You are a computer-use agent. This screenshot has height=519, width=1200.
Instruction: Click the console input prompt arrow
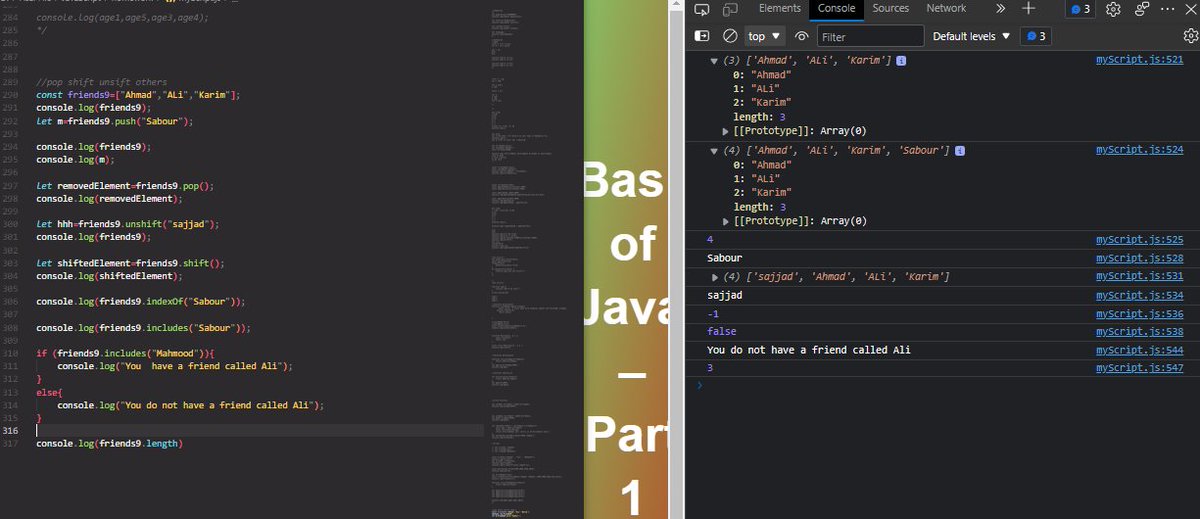700,385
